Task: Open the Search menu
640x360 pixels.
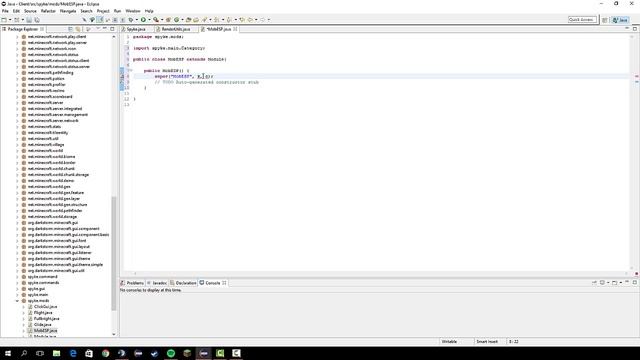Action: (x=86, y=11)
